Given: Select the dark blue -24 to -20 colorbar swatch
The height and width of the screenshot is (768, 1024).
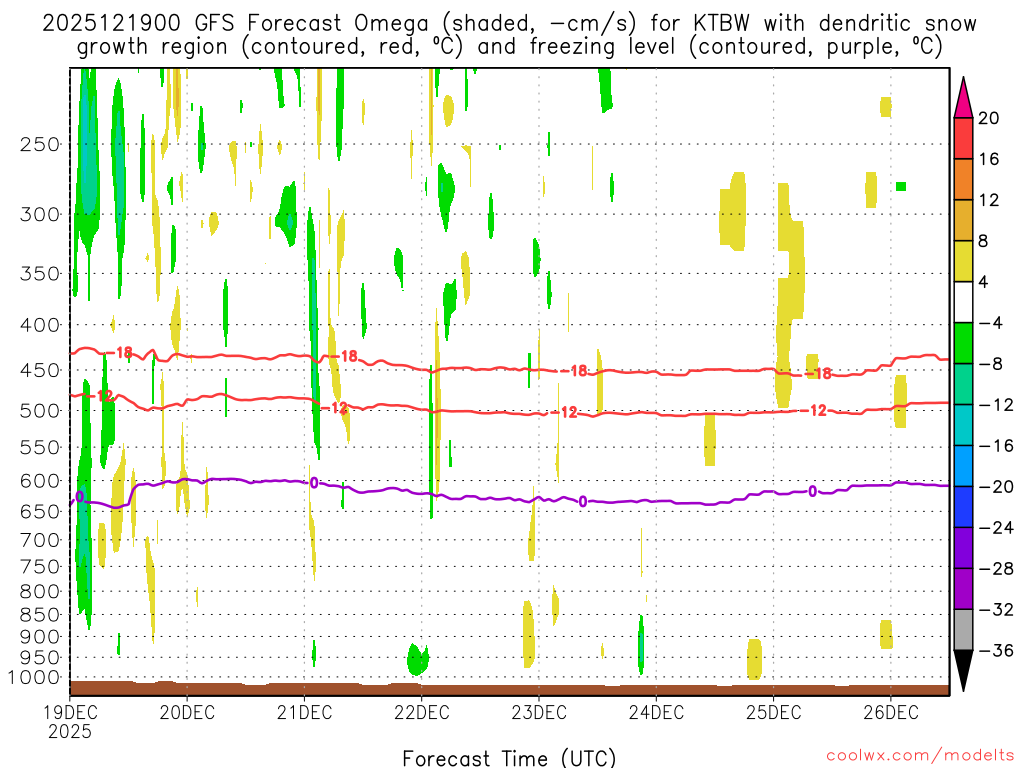Looking at the screenshot, I should (x=963, y=507).
